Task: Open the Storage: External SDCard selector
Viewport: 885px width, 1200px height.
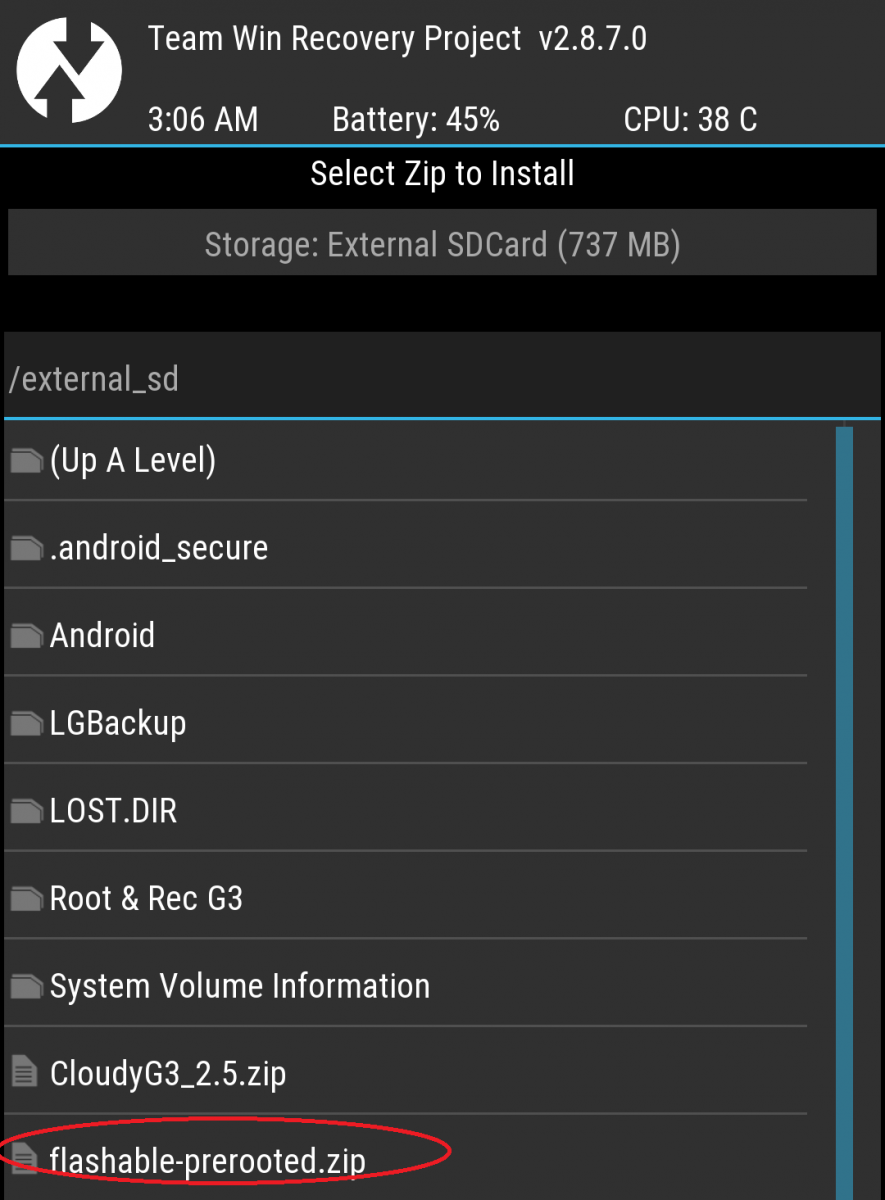Action: pos(442,243)
